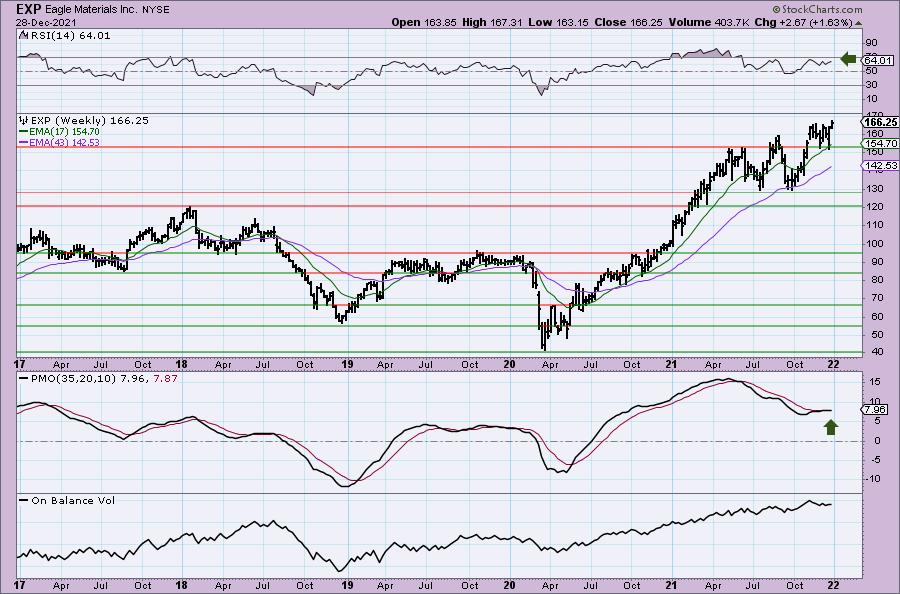Click the 30 label on RSI axis
This screenshot has width=900, height=594.
pyautogui.click(x=871, y=84)
